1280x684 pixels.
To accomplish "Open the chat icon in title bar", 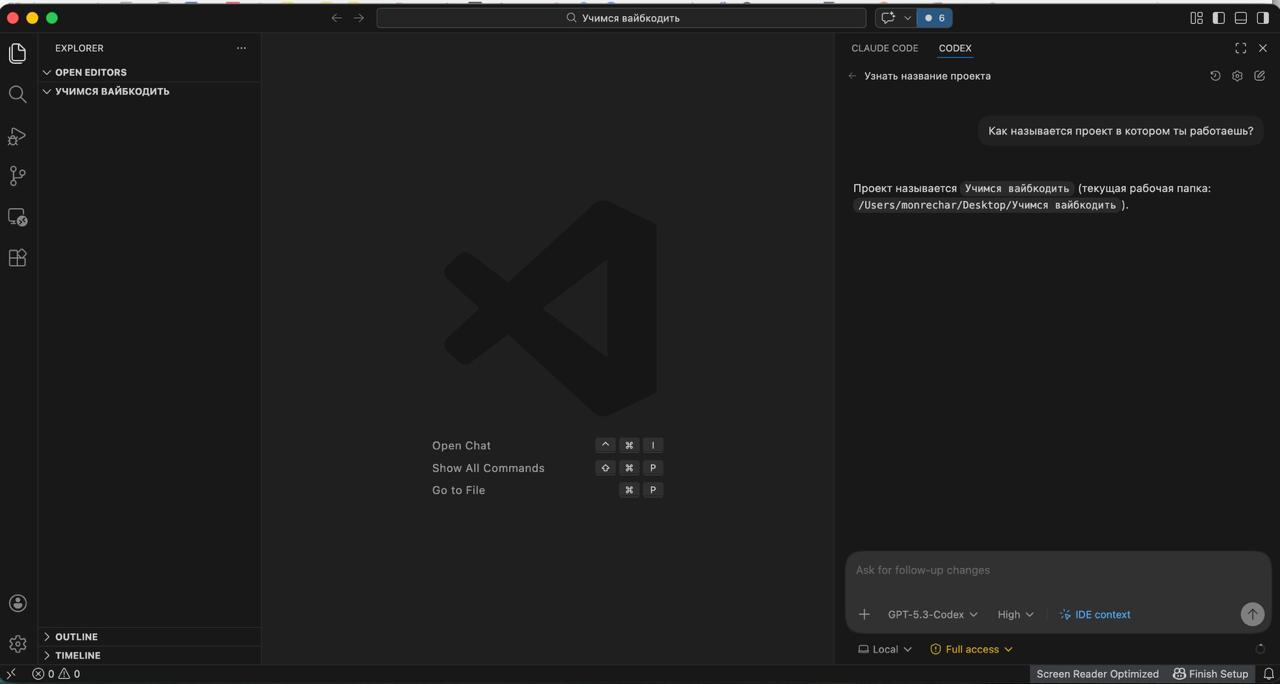I will [x=887, y=18].
